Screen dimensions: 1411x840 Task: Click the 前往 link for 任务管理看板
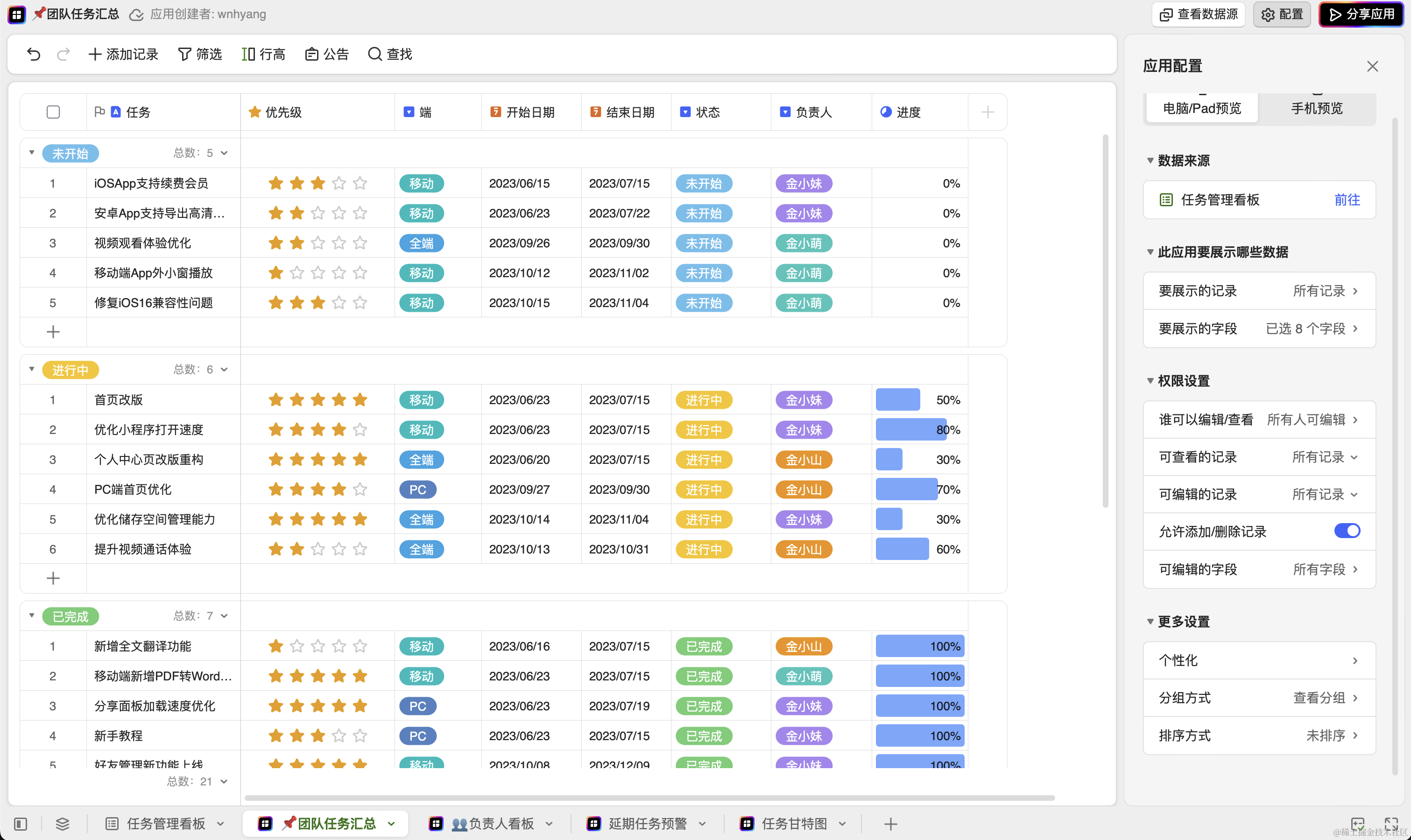[1347, 200]
